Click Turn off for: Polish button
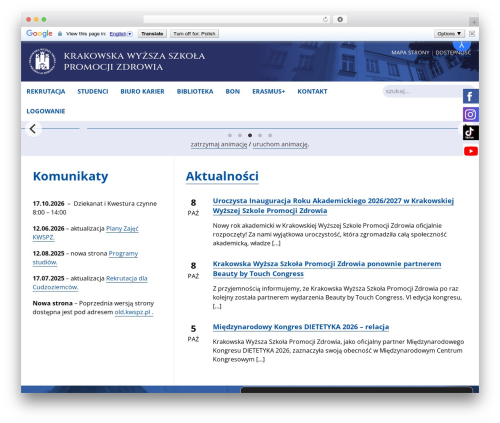Screen dimensions: 500x423 coord(194,34)
